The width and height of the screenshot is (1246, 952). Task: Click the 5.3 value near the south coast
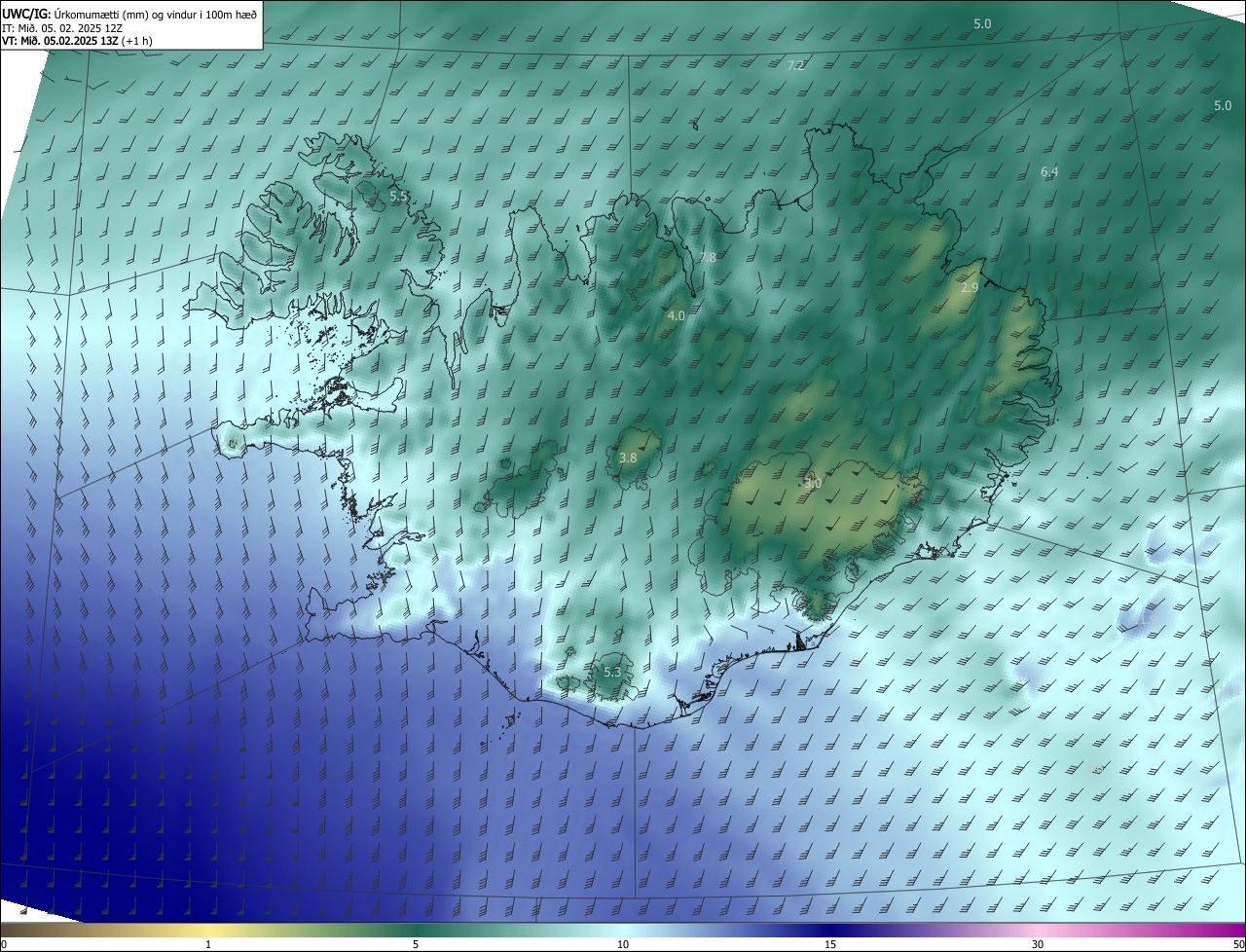(x=612, y=673)
